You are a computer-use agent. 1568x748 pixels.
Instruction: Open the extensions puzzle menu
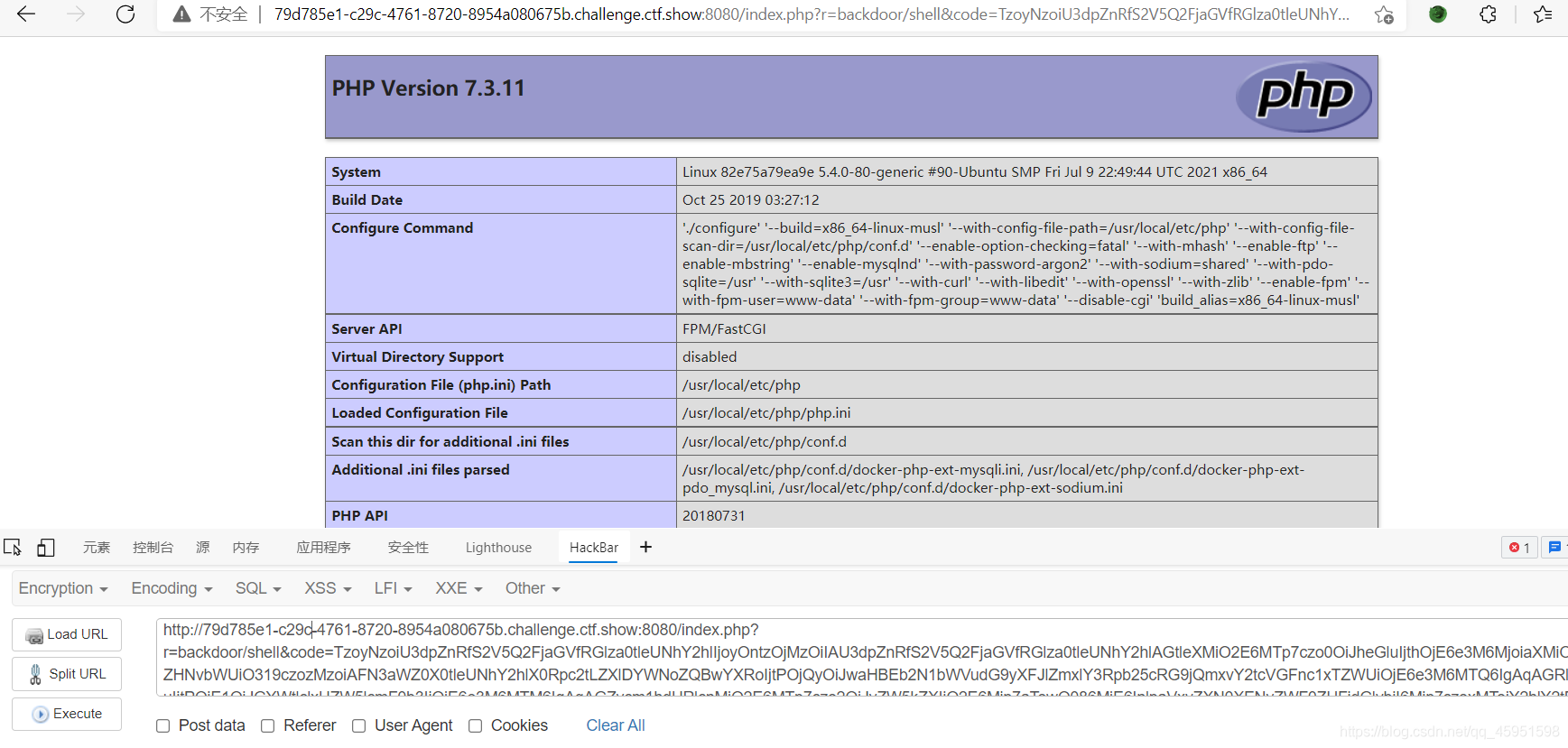pyautogui.click(x=1489, y=14)
